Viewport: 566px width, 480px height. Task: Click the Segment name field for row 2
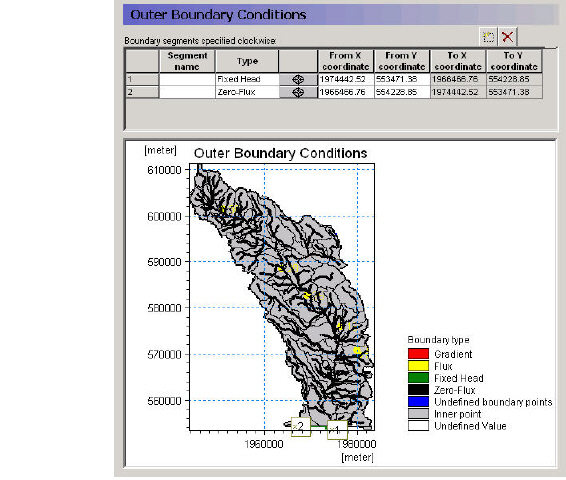[x=187, y=92]
